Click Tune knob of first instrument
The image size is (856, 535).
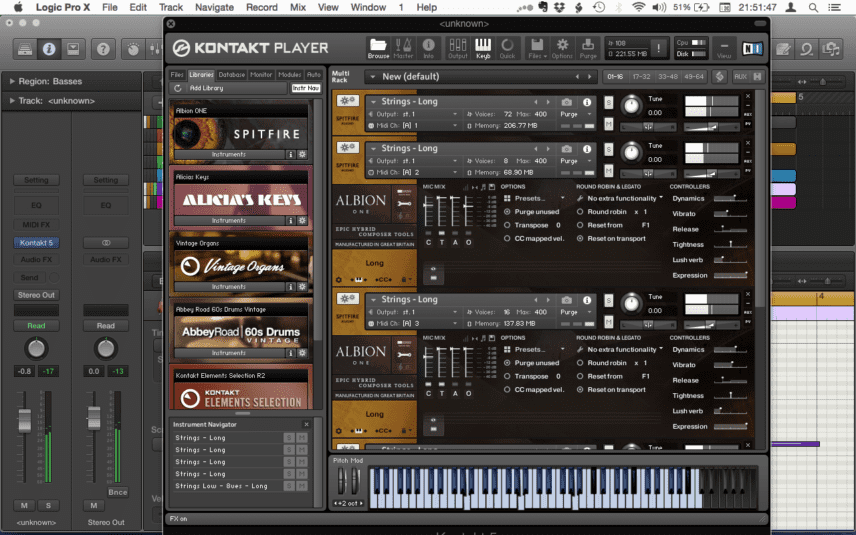(632, 105)
